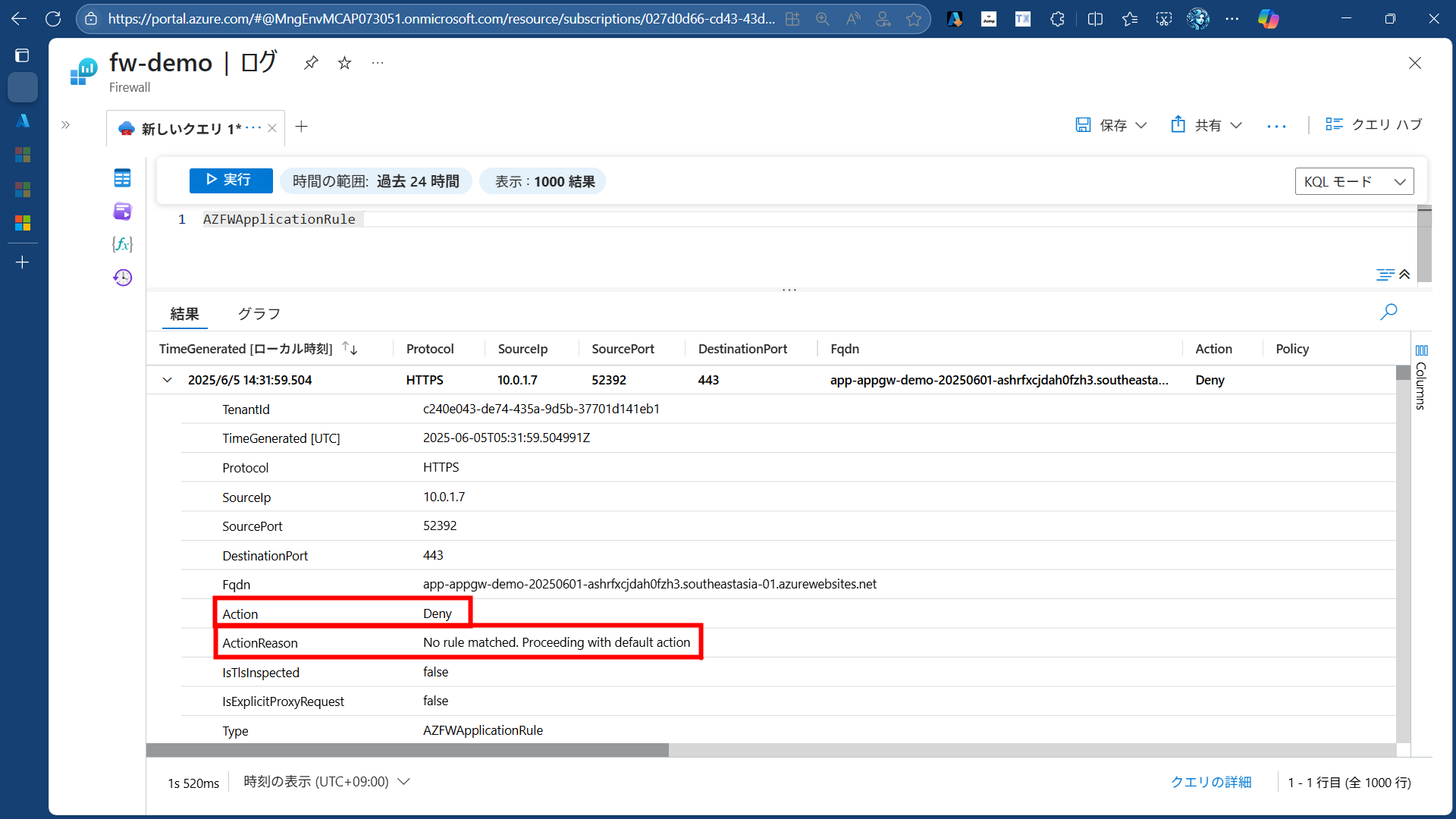Pin the fw-demo logs blade
1456x819 pixels.
pyautogui.click(x=311, y=63)
